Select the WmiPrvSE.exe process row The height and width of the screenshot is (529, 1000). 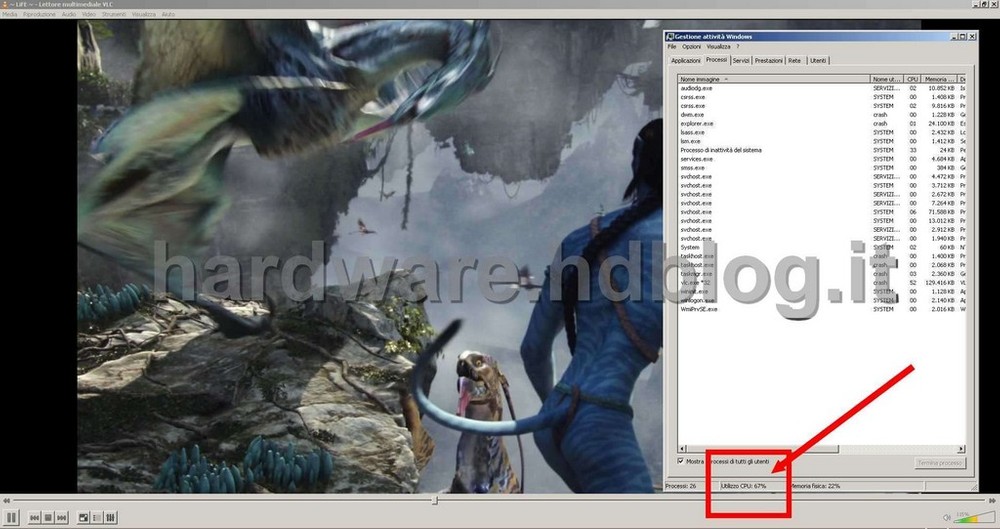(821, 309)
